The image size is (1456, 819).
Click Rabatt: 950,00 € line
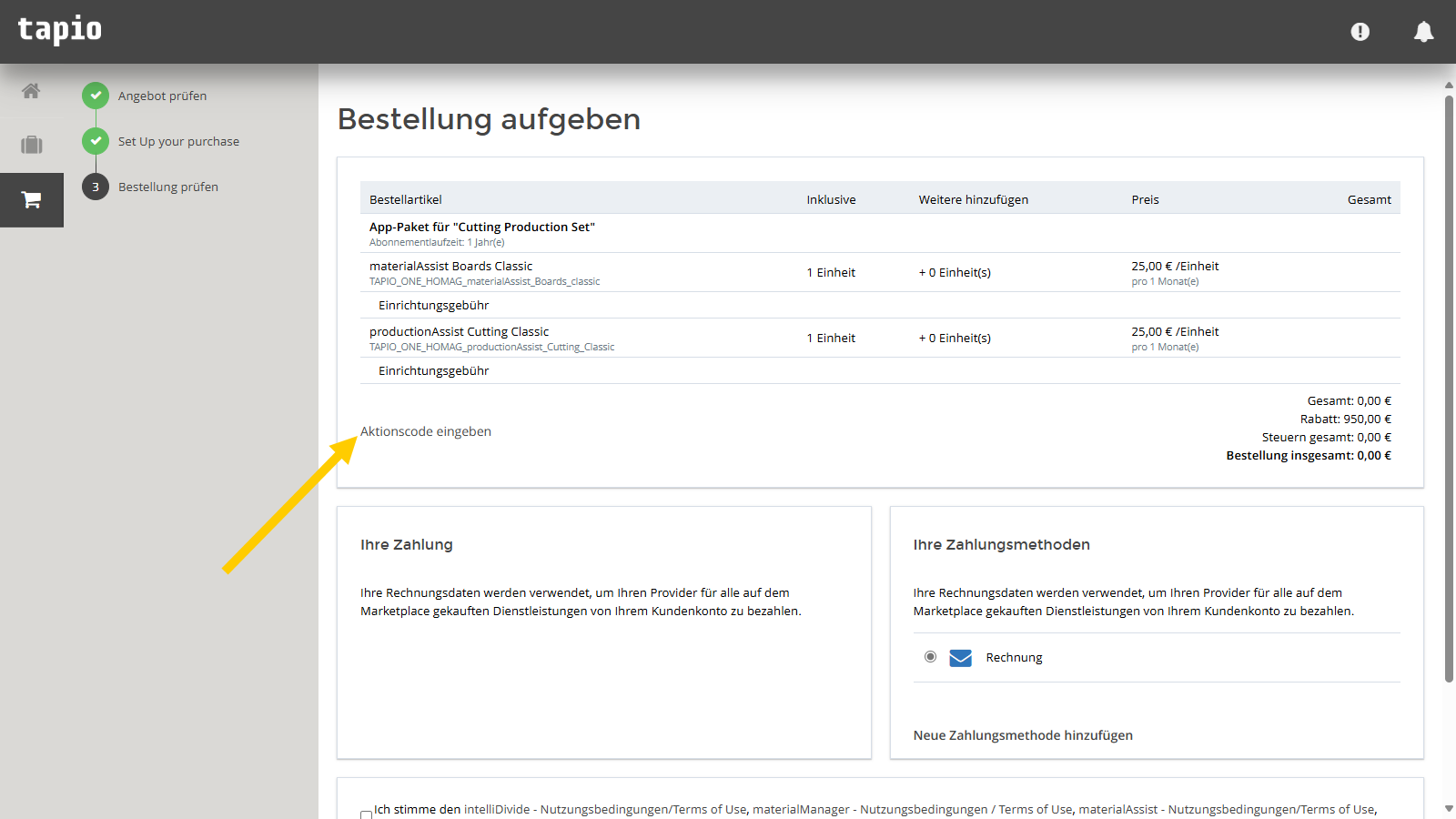click(1345, 419)
